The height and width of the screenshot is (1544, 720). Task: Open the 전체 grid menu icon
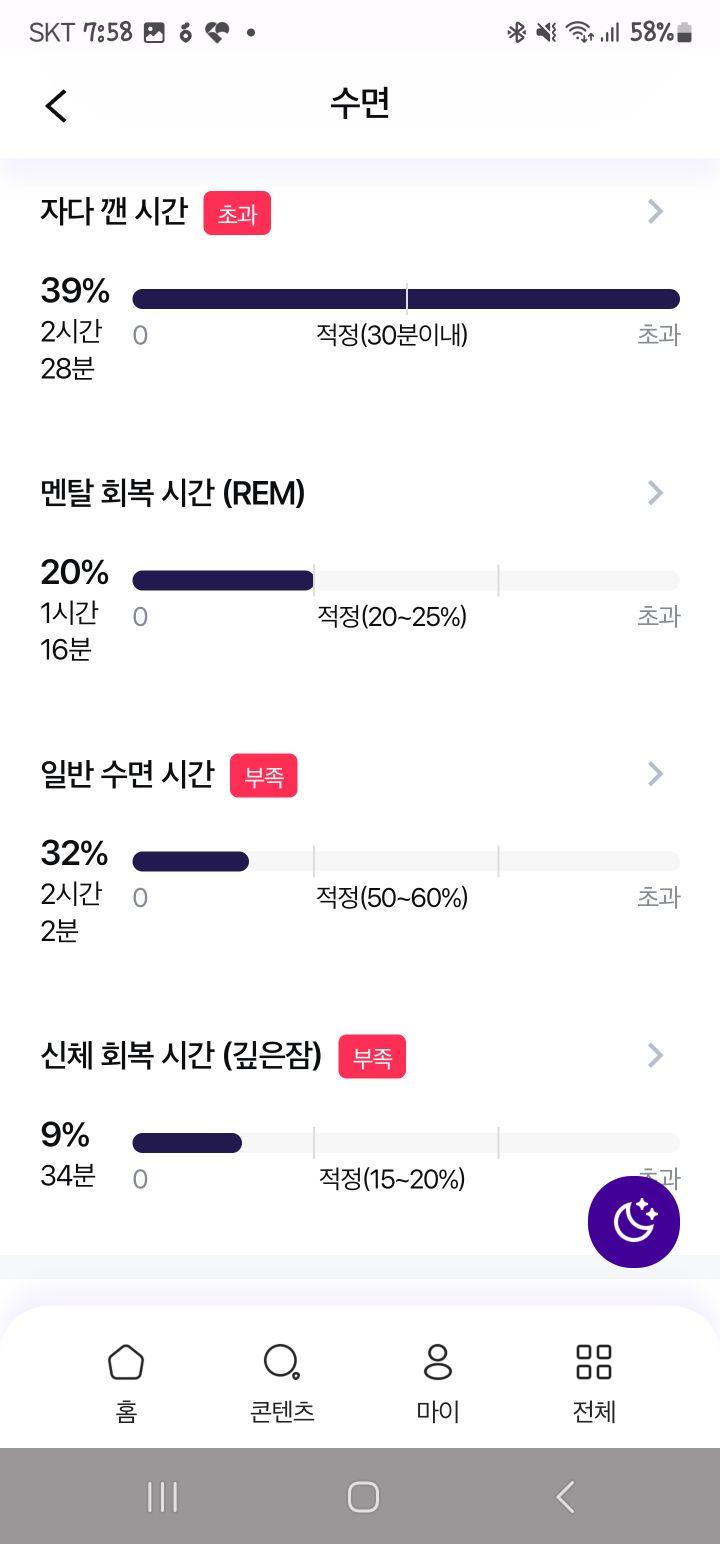pyautogui.click(x=594, y=1362)
